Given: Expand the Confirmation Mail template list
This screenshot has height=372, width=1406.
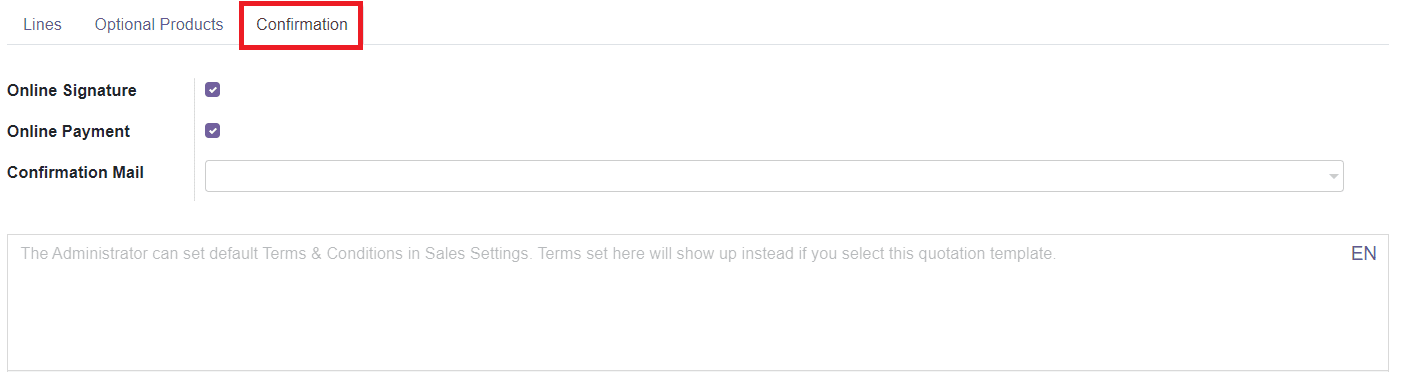Looking at the screenshot, I should pos(1333,177).
